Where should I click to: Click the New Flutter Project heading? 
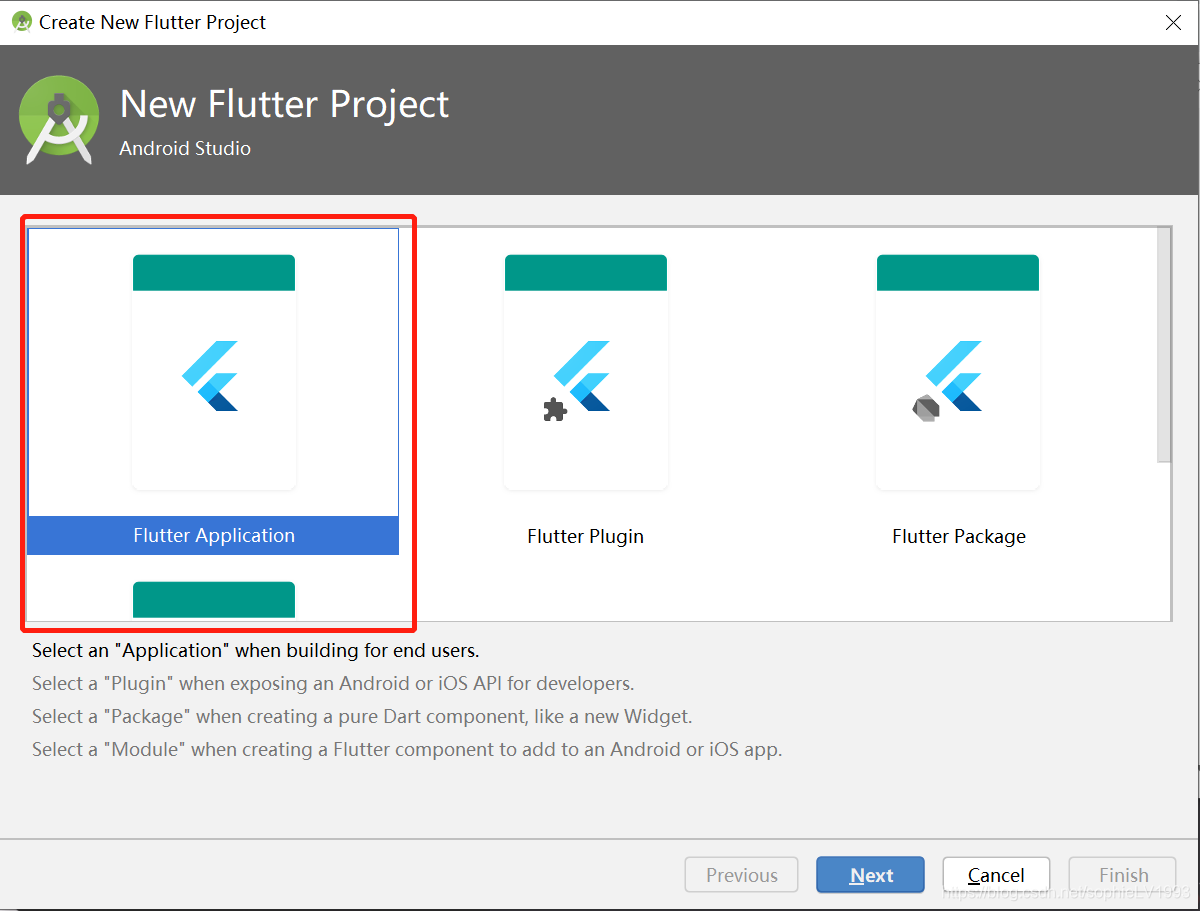[285, 104]
